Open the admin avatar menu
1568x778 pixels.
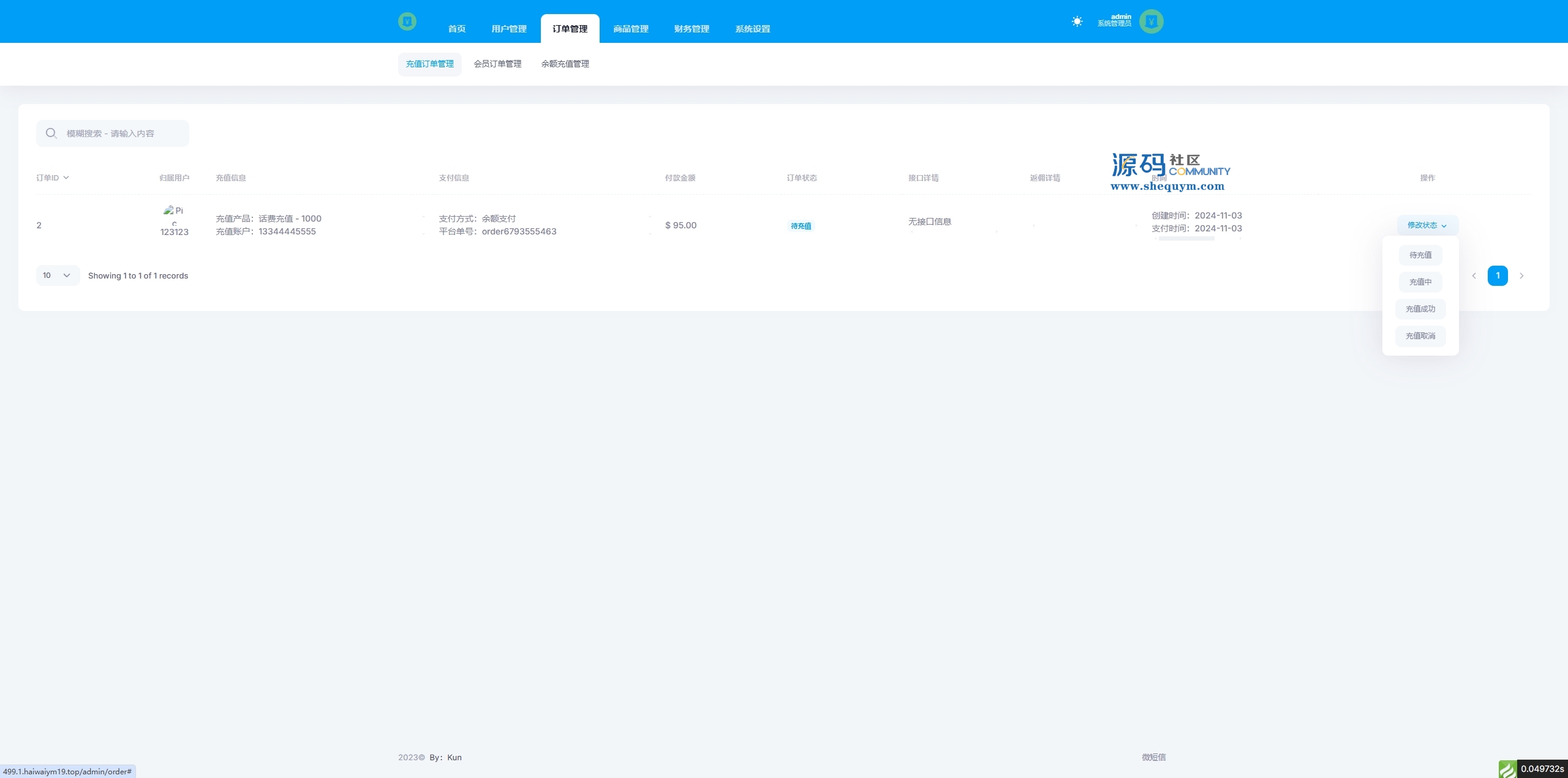coord(1151,21)
